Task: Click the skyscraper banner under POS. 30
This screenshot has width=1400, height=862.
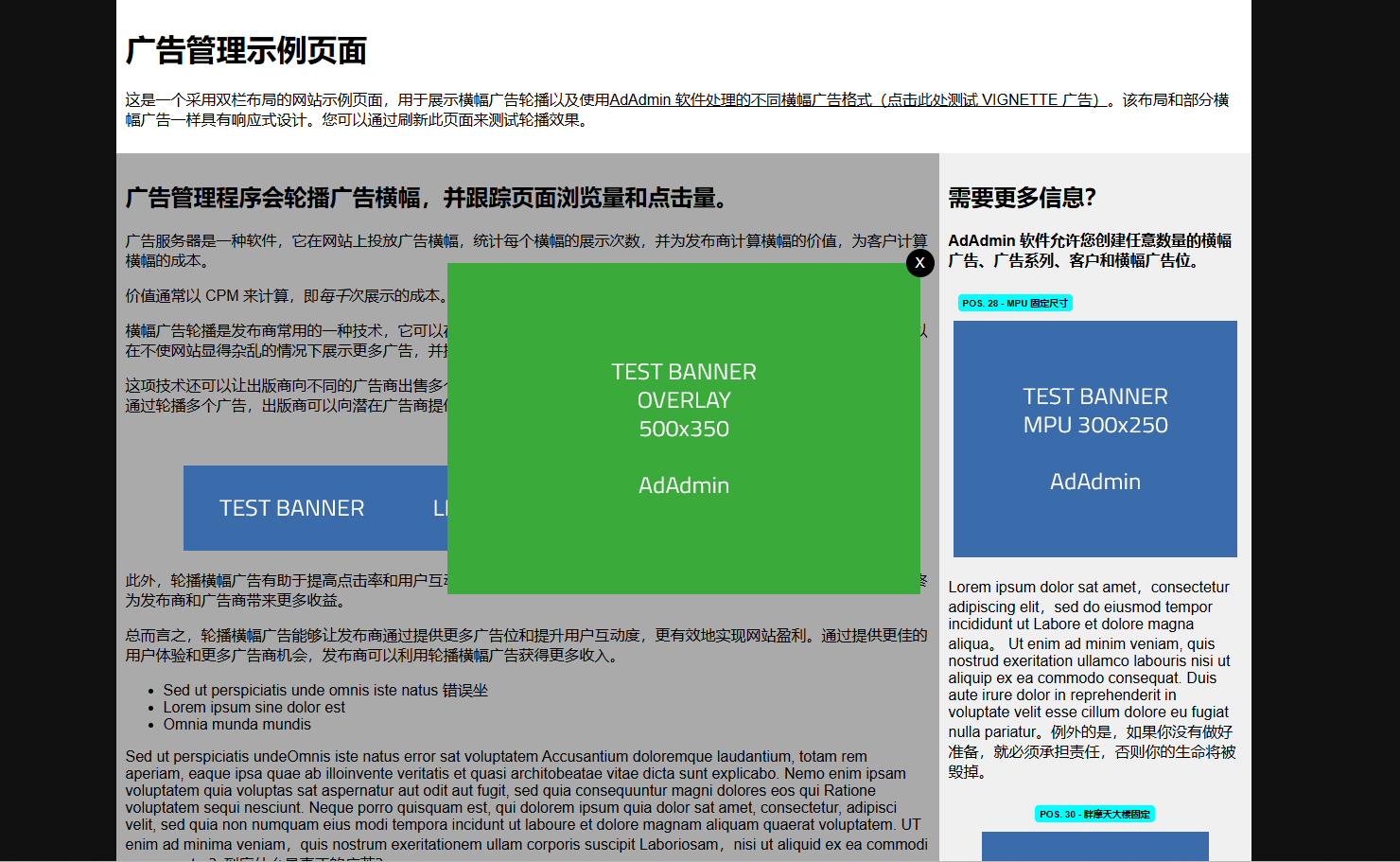Action: pyautogui.click(x=1094, y=847)
